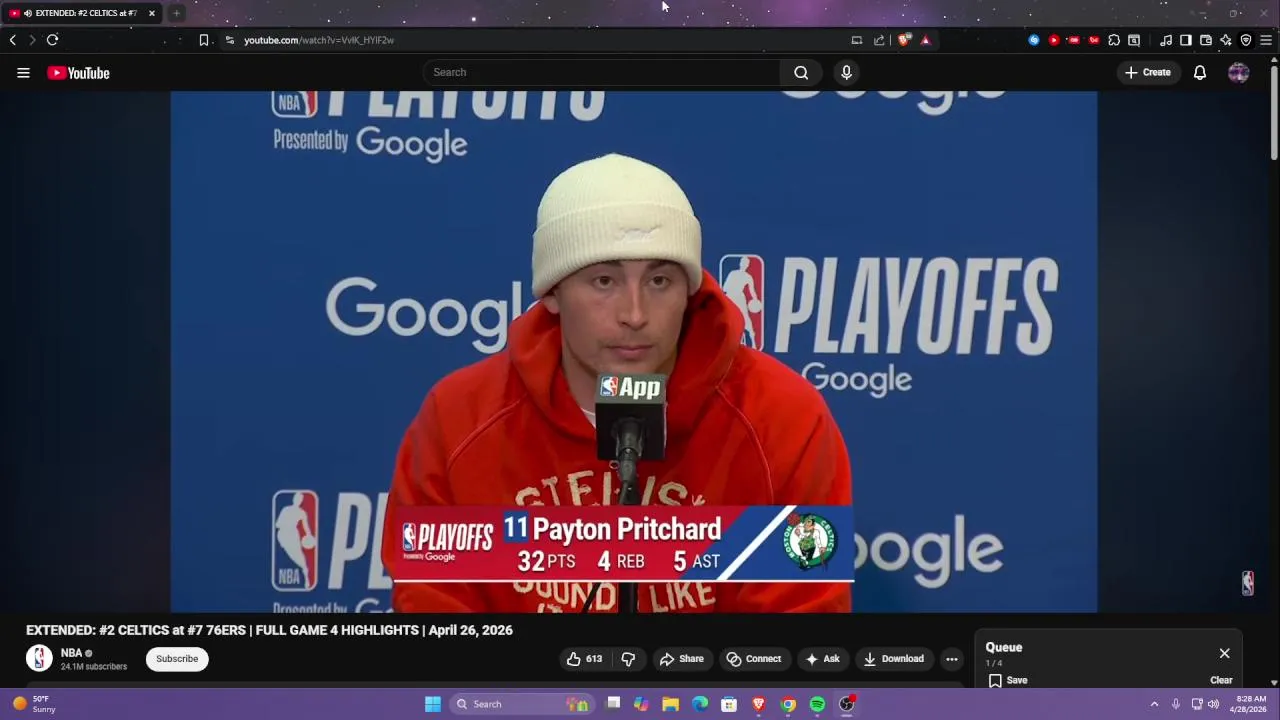
Task: Open the browser main menu
Action: [1266, 40]
